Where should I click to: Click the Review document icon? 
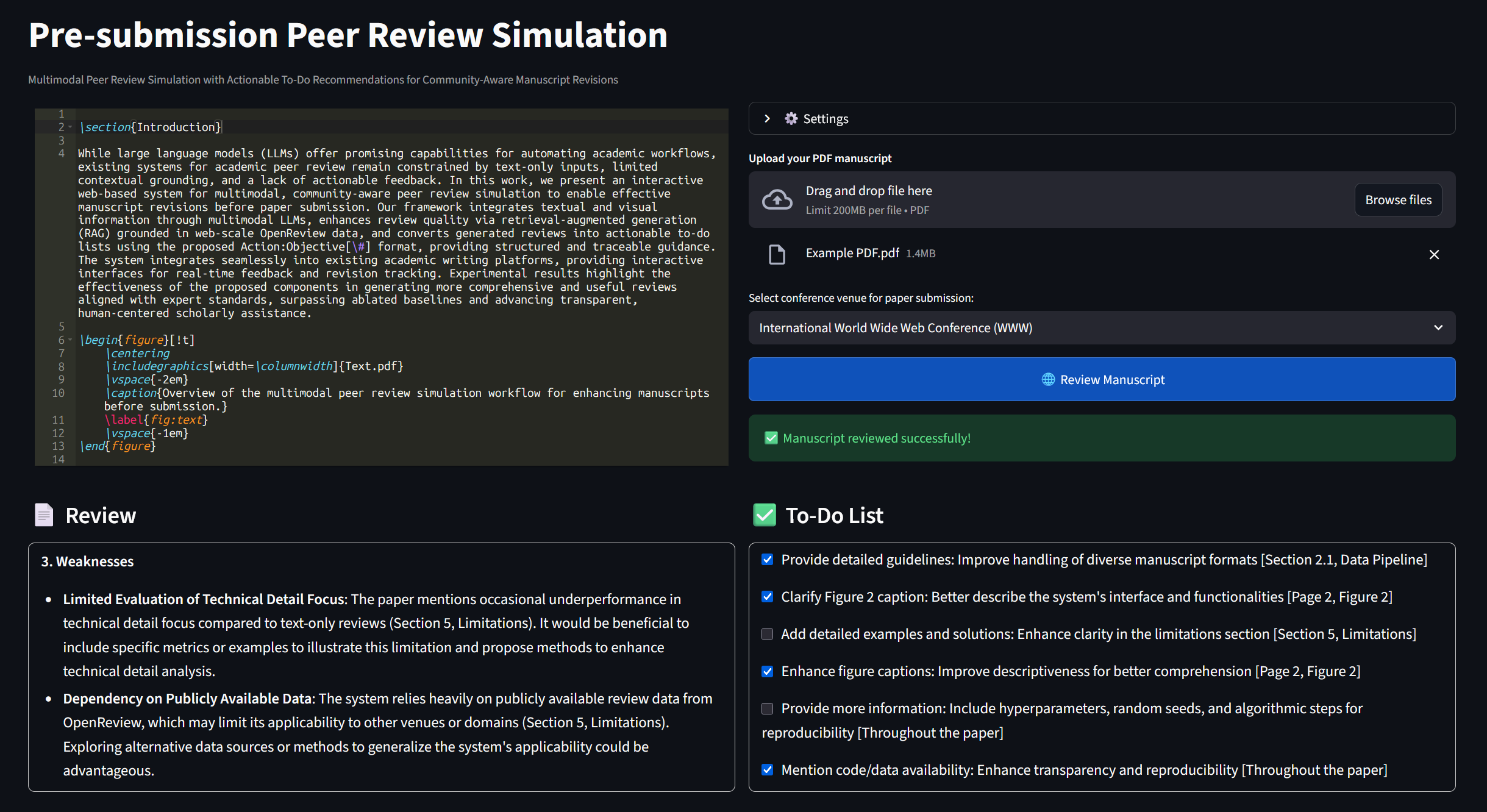(x=44, y=515)
